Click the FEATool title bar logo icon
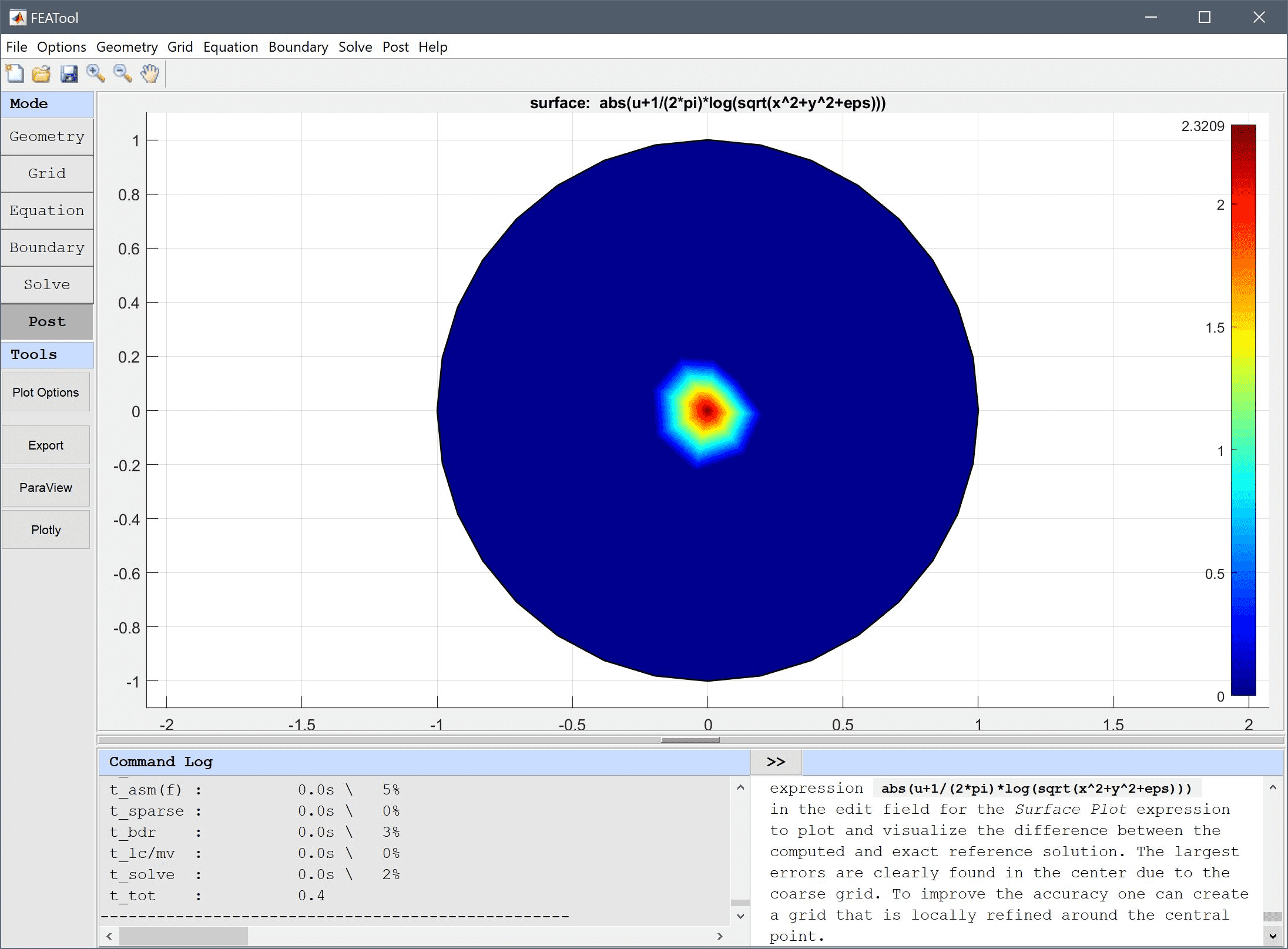Viewport: 1288px width, 949px height. click(x=18, y=18)
